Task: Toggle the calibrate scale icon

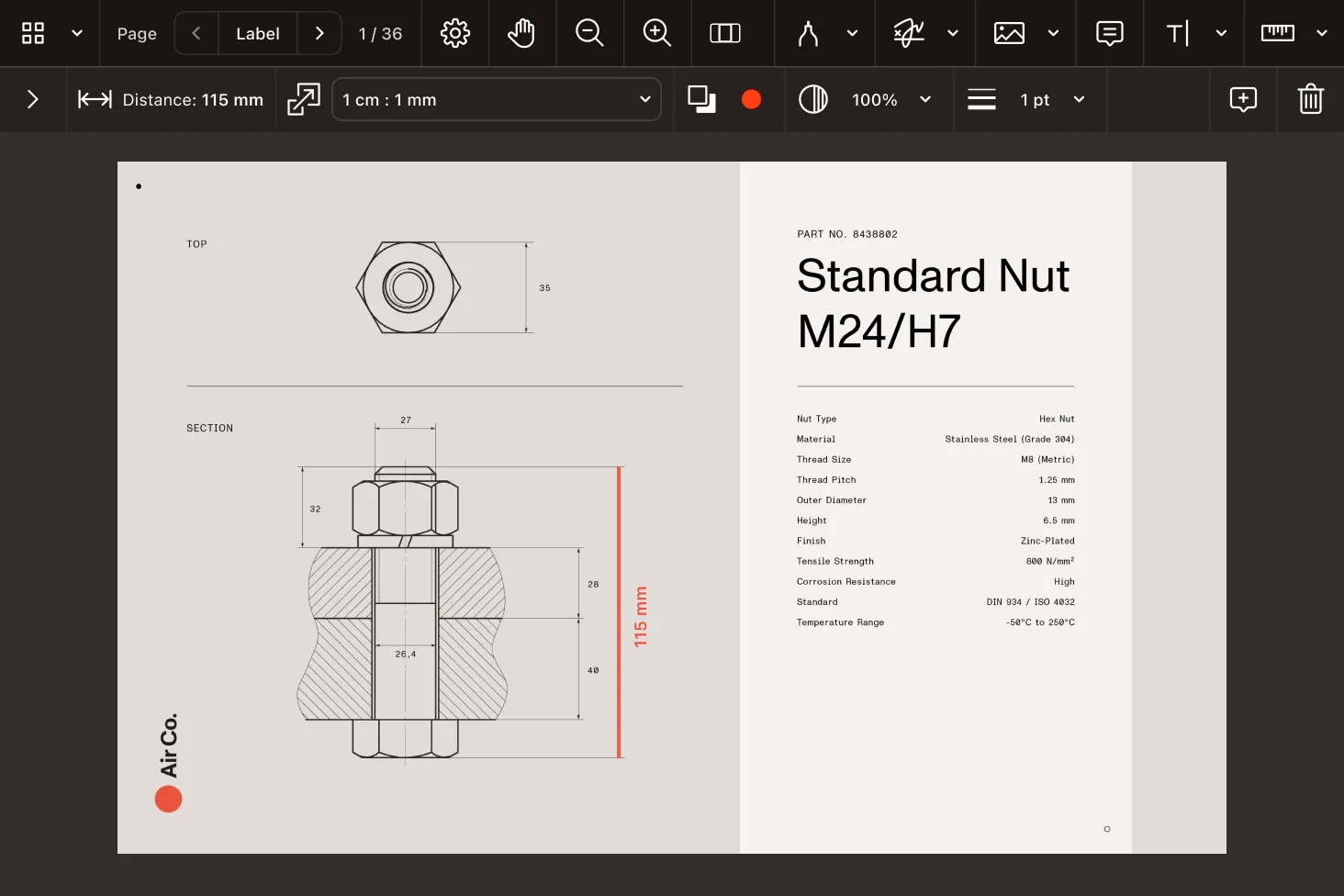Action: (303, 99)
